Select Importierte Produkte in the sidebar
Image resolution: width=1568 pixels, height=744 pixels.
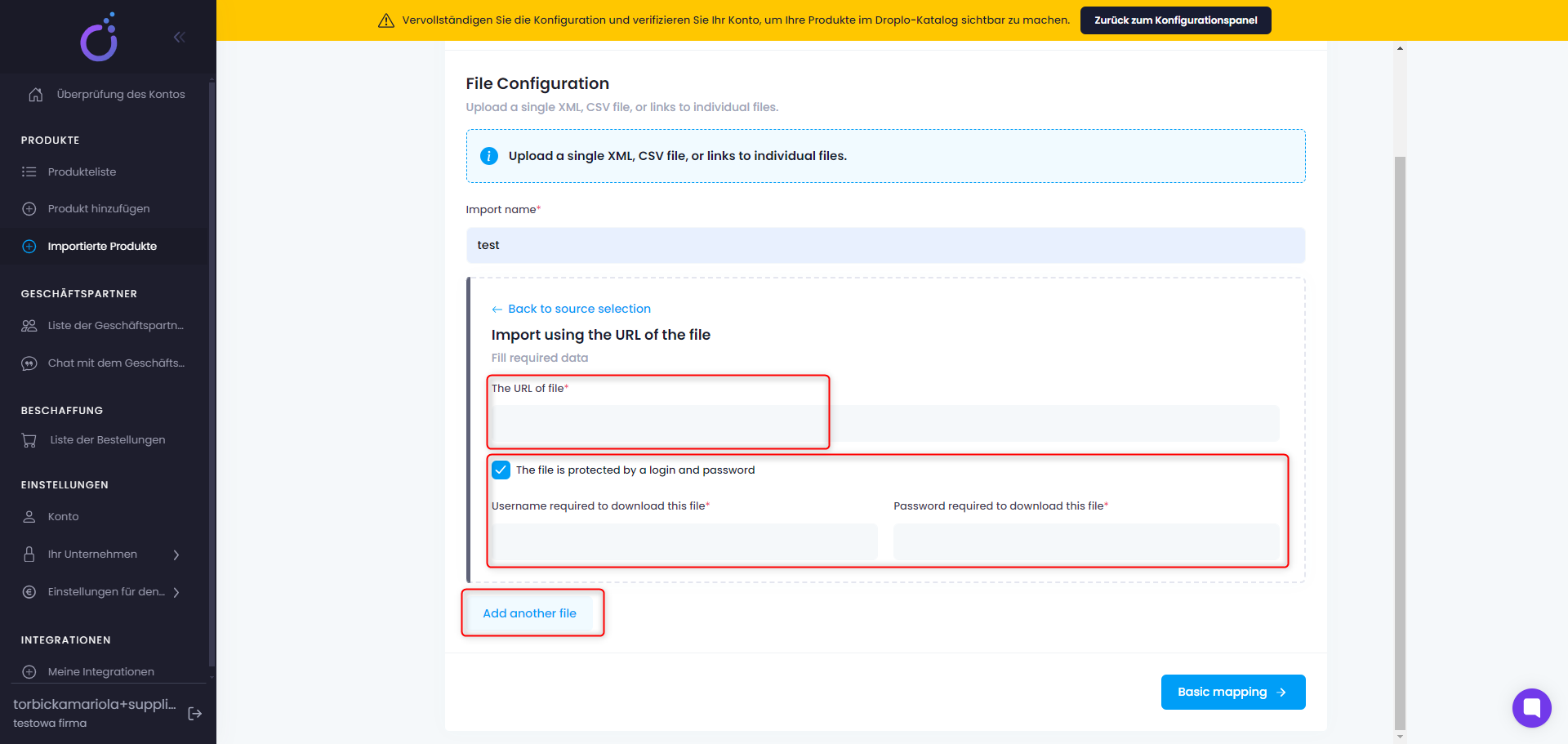(102, 247)
